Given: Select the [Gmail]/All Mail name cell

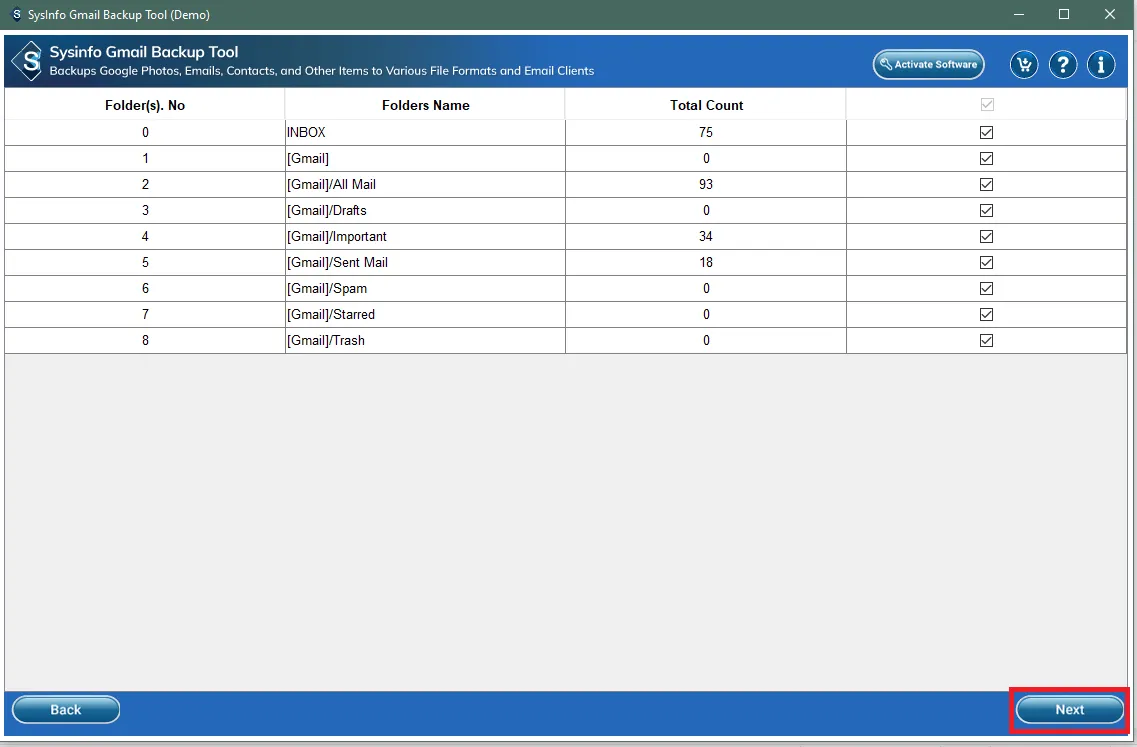Looking at the screenshot, I should pos(425,185).
